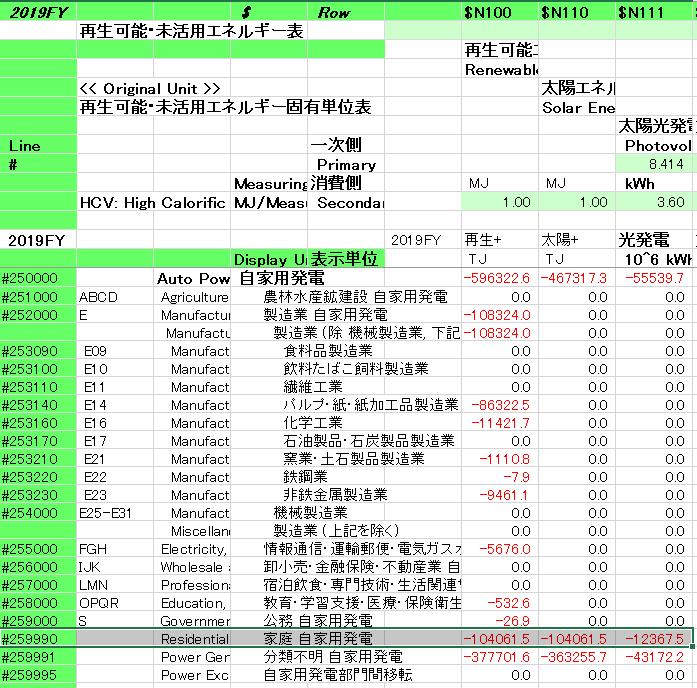
Task: Select the 分類不明 自家用発電 cell
Action: tap(333, 657)
